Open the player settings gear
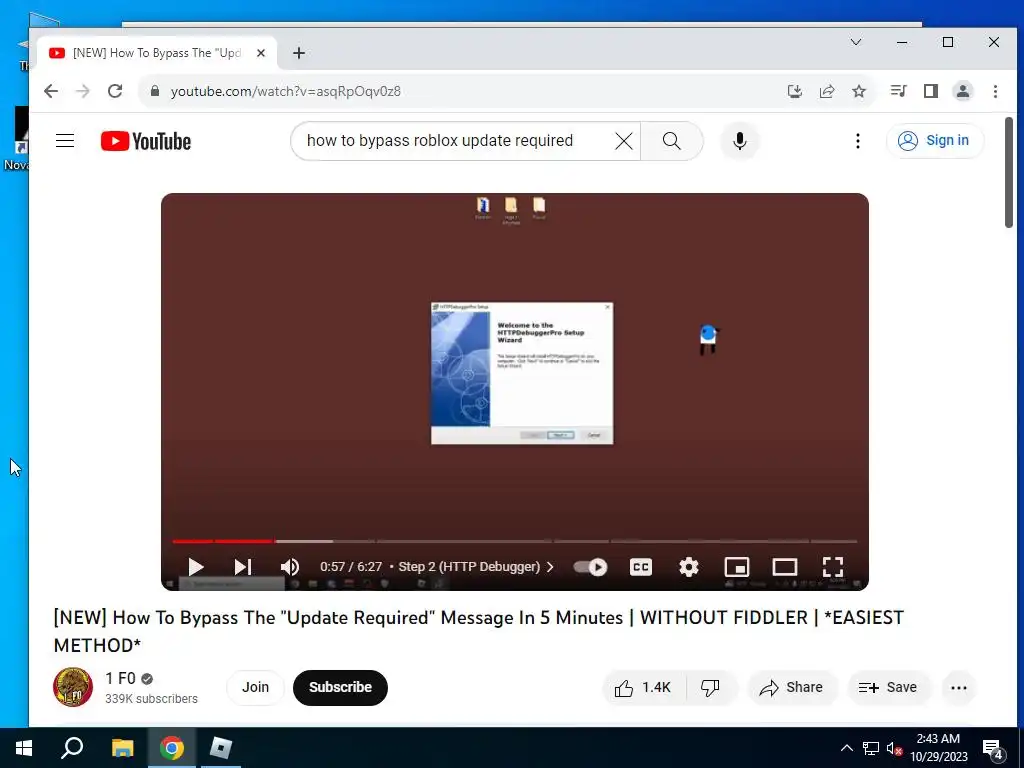Viewport: 1024px width, 768px height. 688,566
